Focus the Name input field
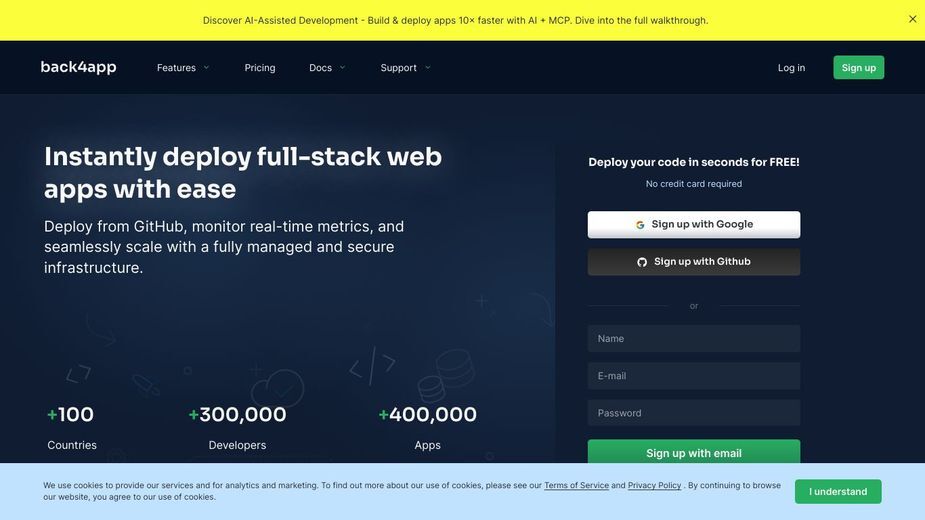The width and height of the screenshot is (925, 520). click(694, 339)
